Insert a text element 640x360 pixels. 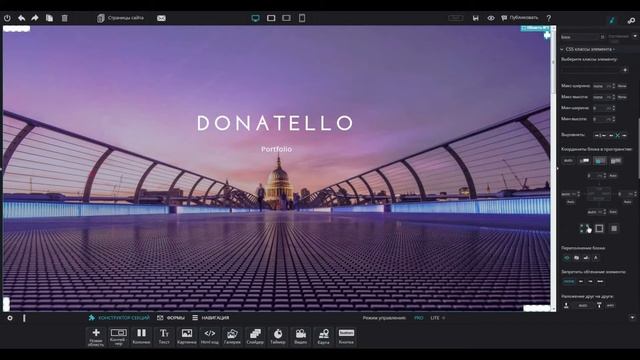[x=164, y=337]
